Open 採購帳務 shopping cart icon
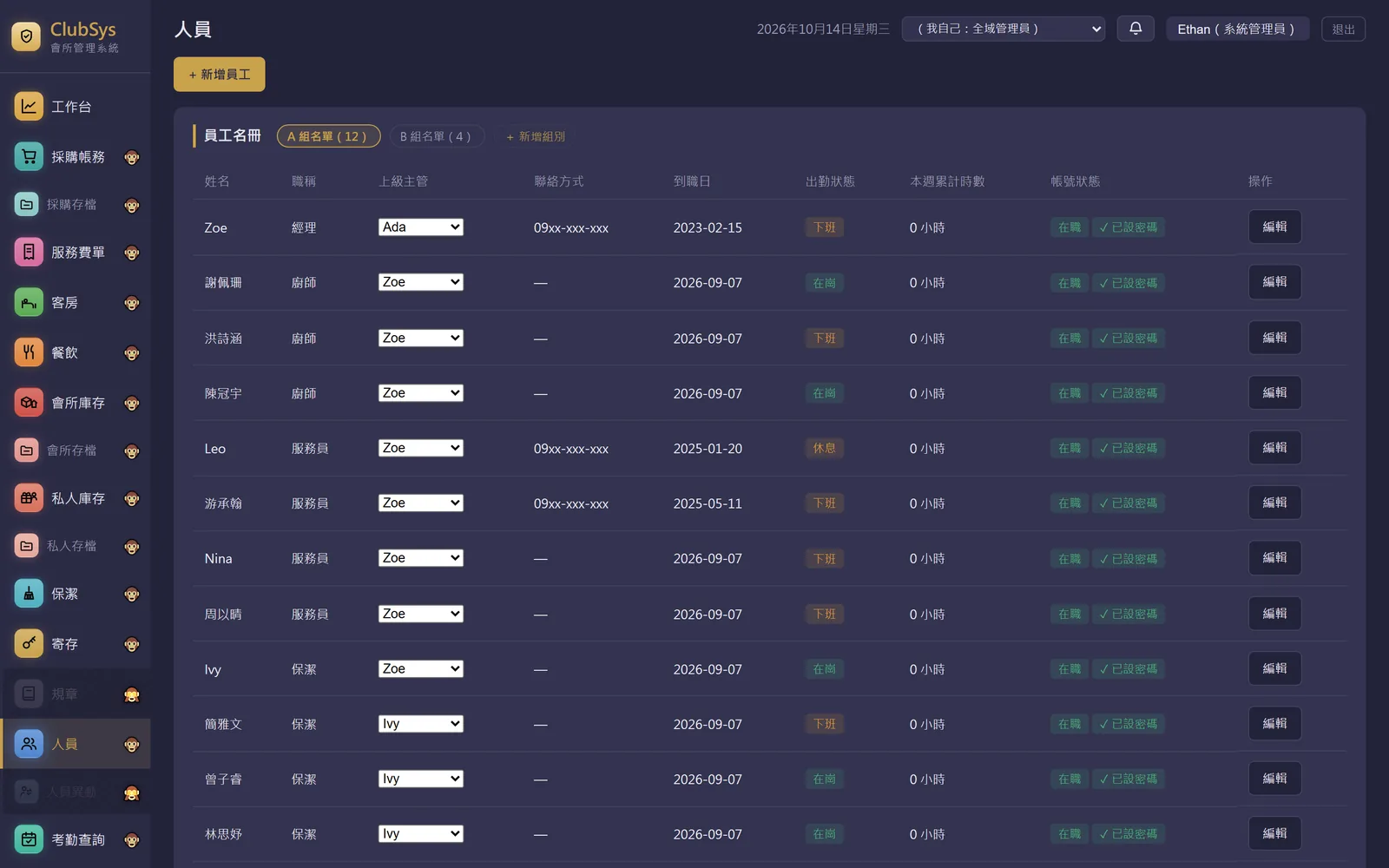 (x=29, y=157)
